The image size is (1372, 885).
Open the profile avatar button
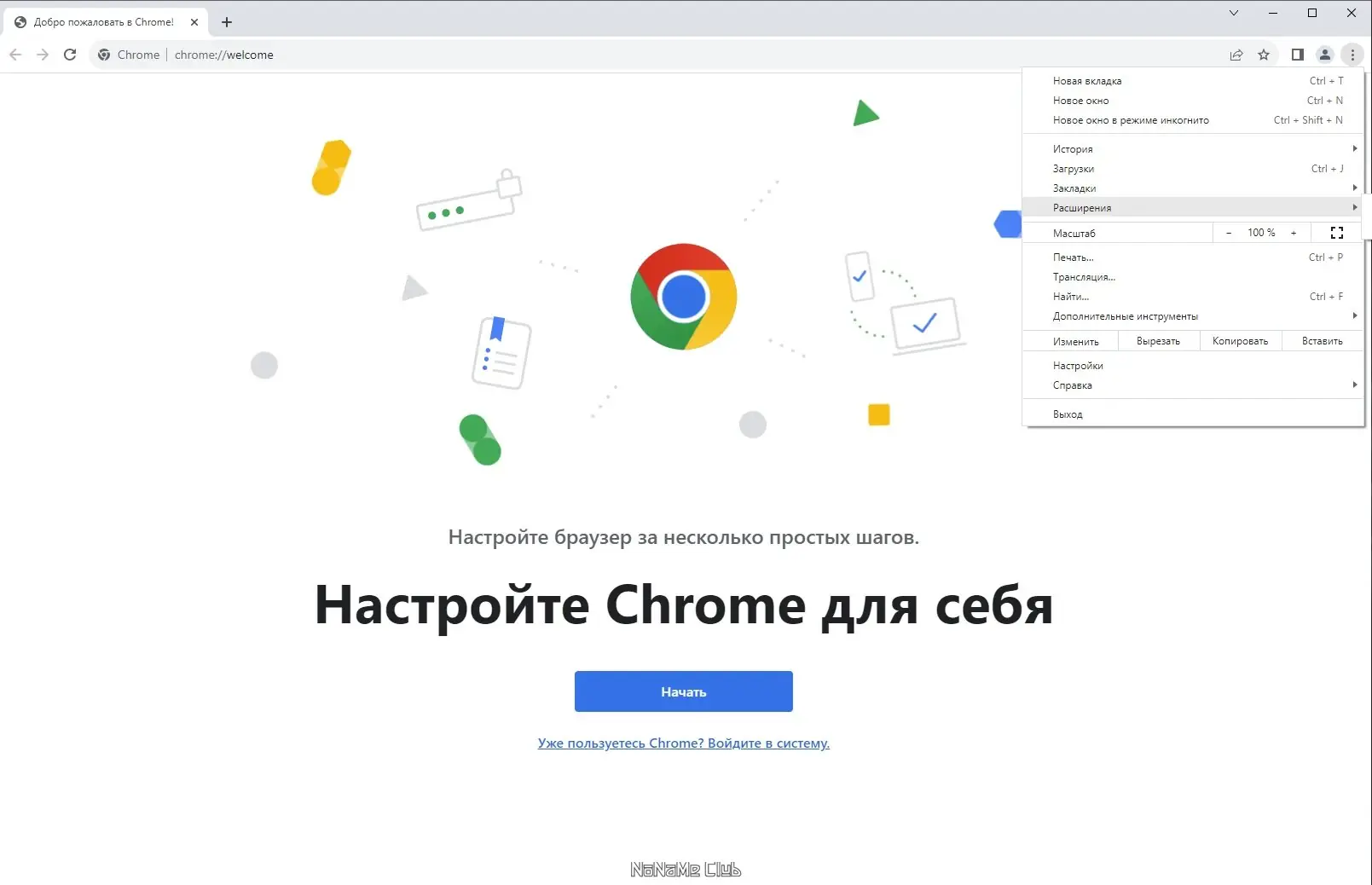point(1325,55)
